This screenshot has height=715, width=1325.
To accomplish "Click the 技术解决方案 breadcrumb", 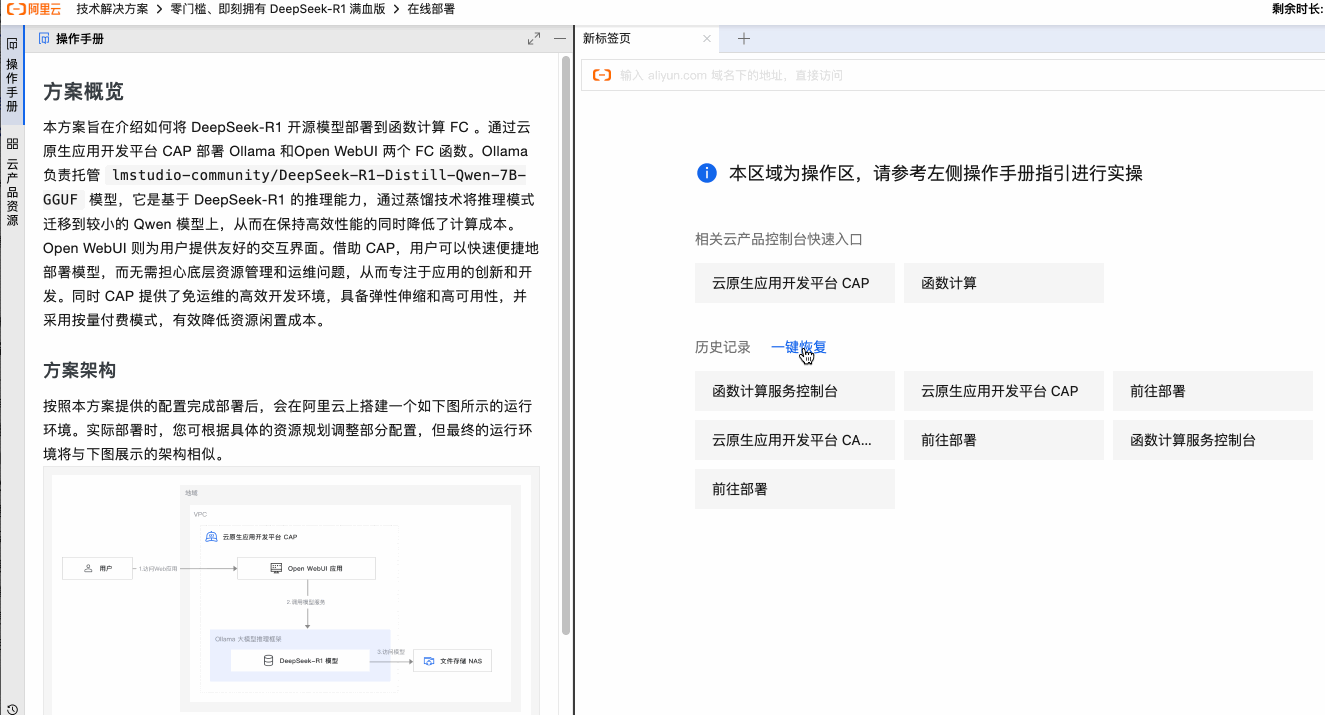I will pyautogui.click(x=112, y=9).
